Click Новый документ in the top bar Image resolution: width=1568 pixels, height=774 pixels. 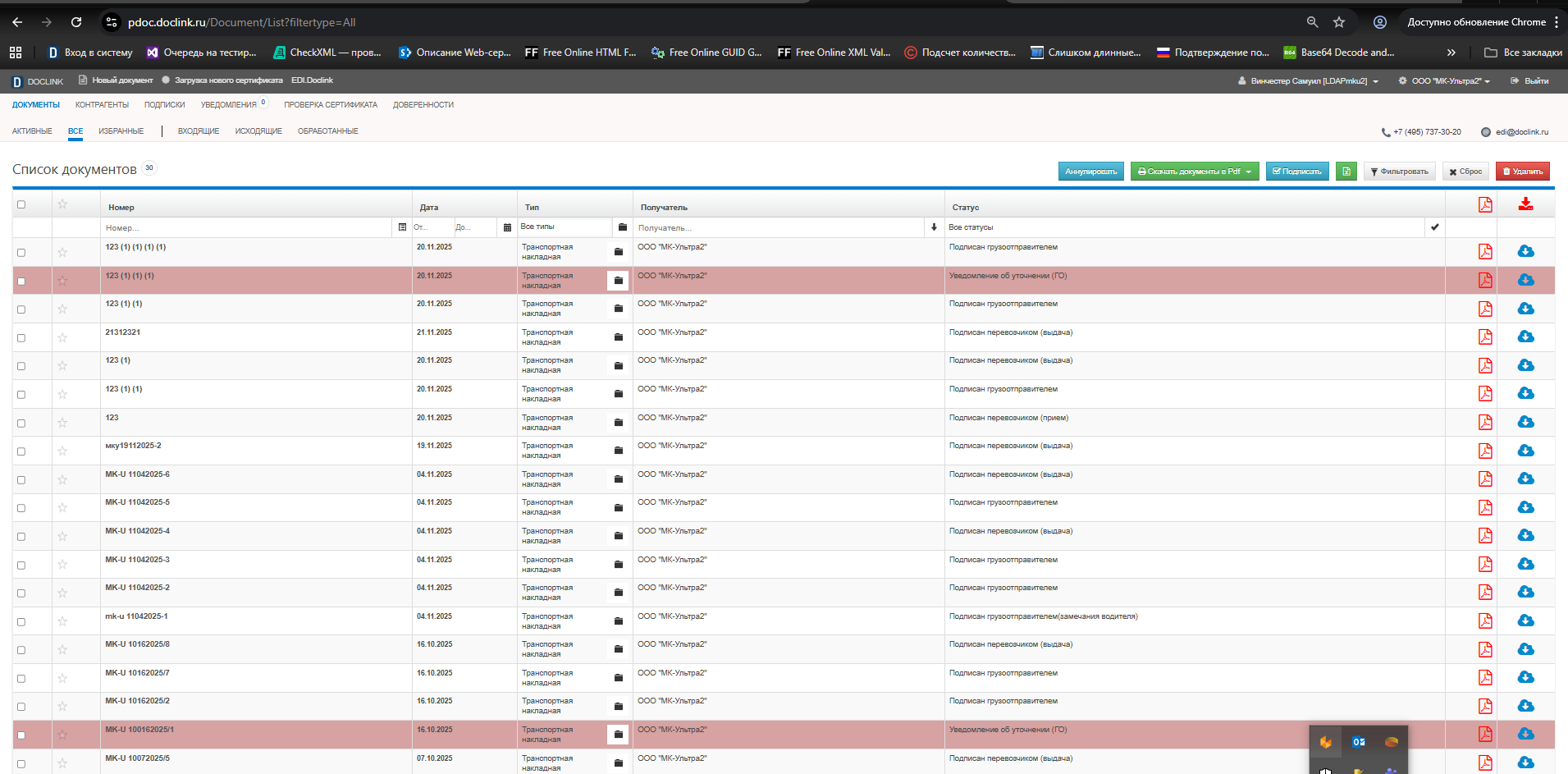tap(116, 80)
